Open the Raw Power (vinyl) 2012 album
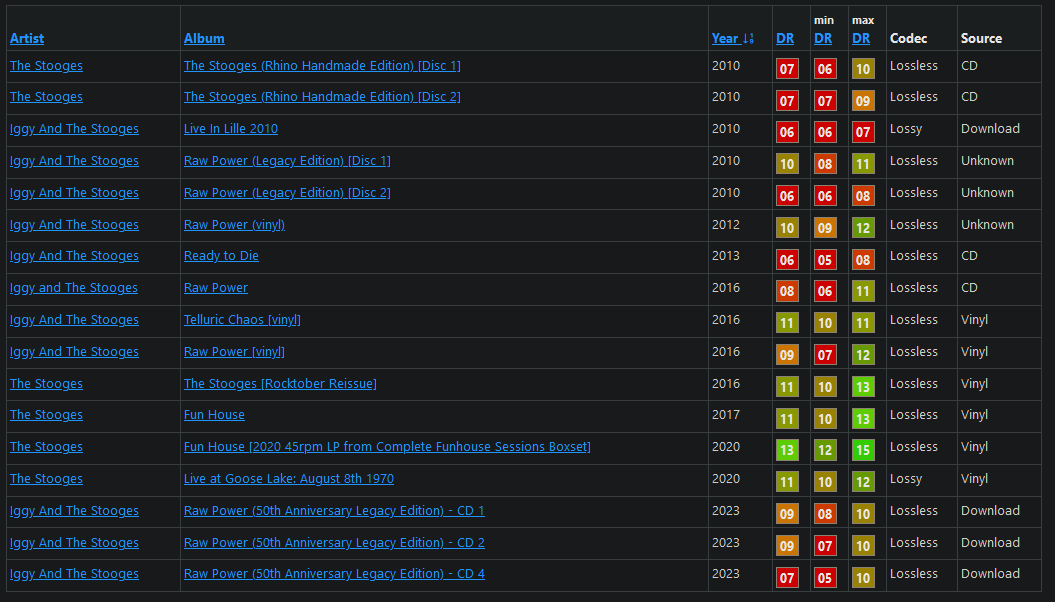This screenshot has width=1055, height=602. click(234, 225)
